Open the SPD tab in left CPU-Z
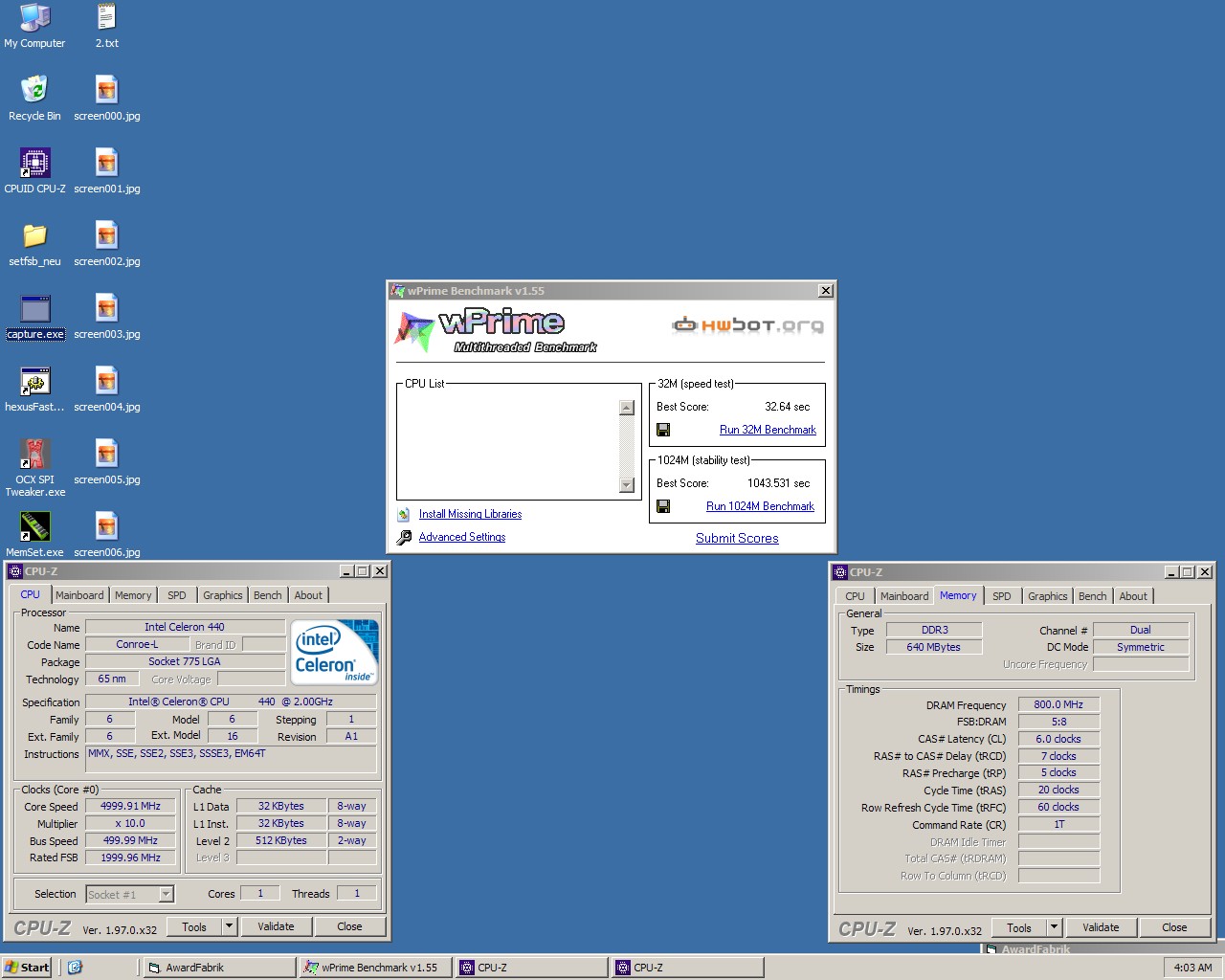Viewport: 1225px width, 980px height. [177, 595]
